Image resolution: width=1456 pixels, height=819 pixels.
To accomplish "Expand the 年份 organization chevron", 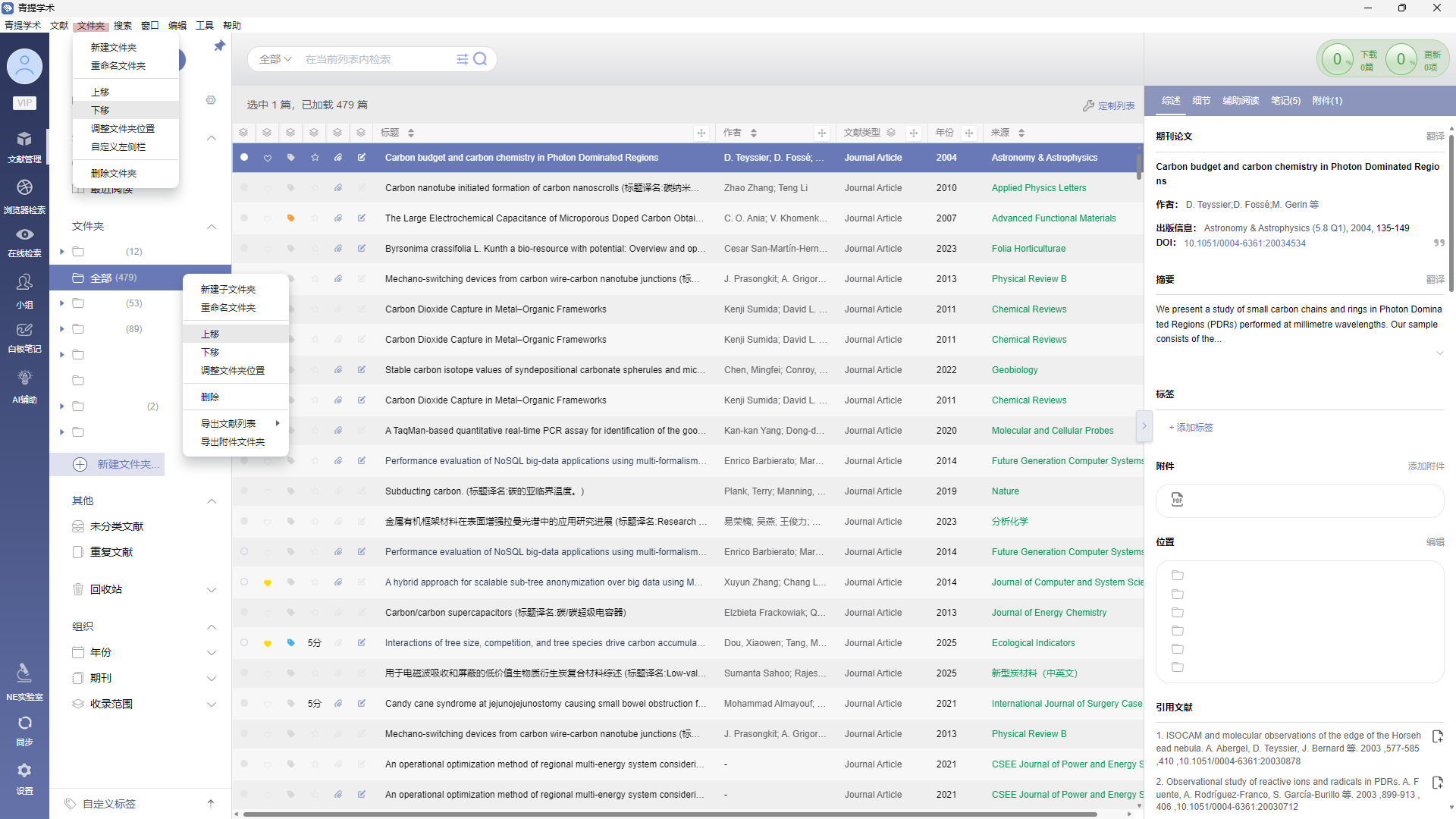I will (x=212, y=653).
